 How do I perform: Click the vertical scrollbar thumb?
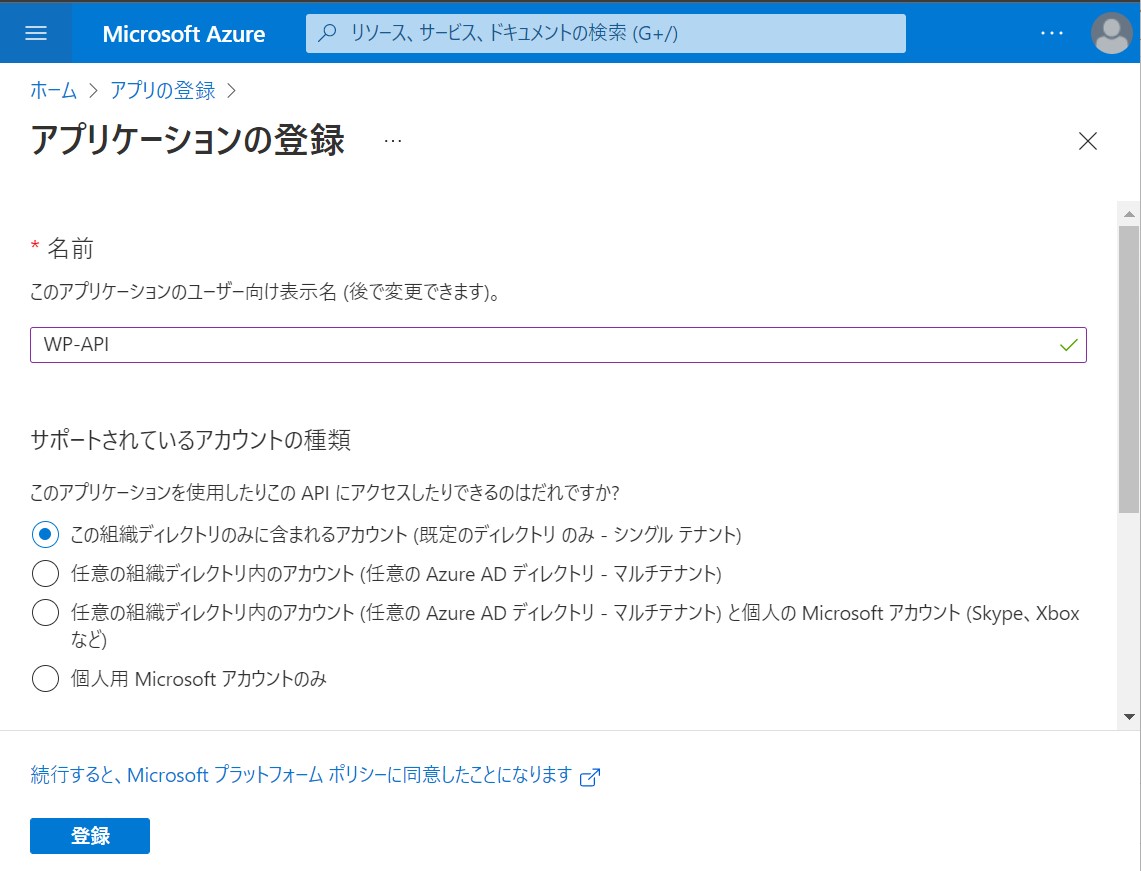(x=1129, y=369)
